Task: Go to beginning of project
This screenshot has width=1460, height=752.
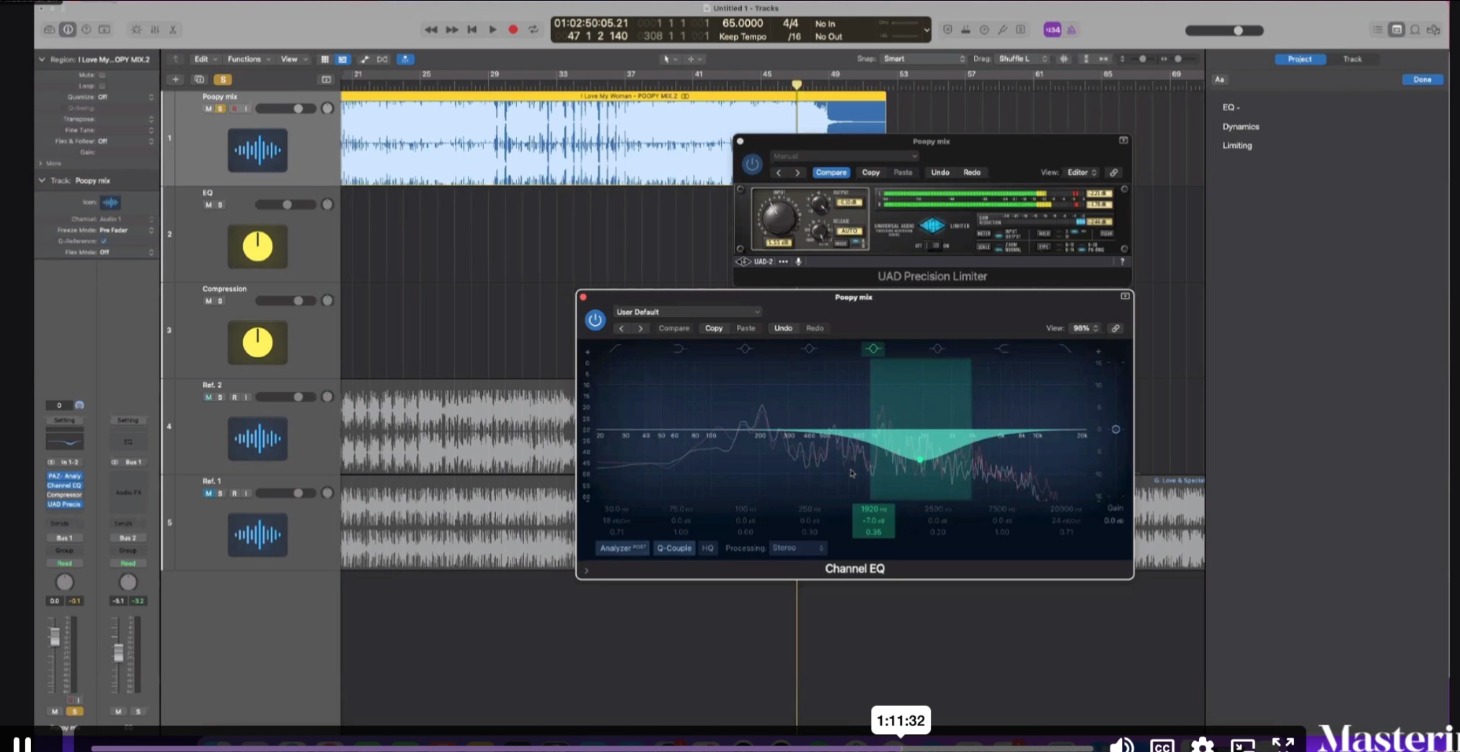Action: (x=472, y=30)
